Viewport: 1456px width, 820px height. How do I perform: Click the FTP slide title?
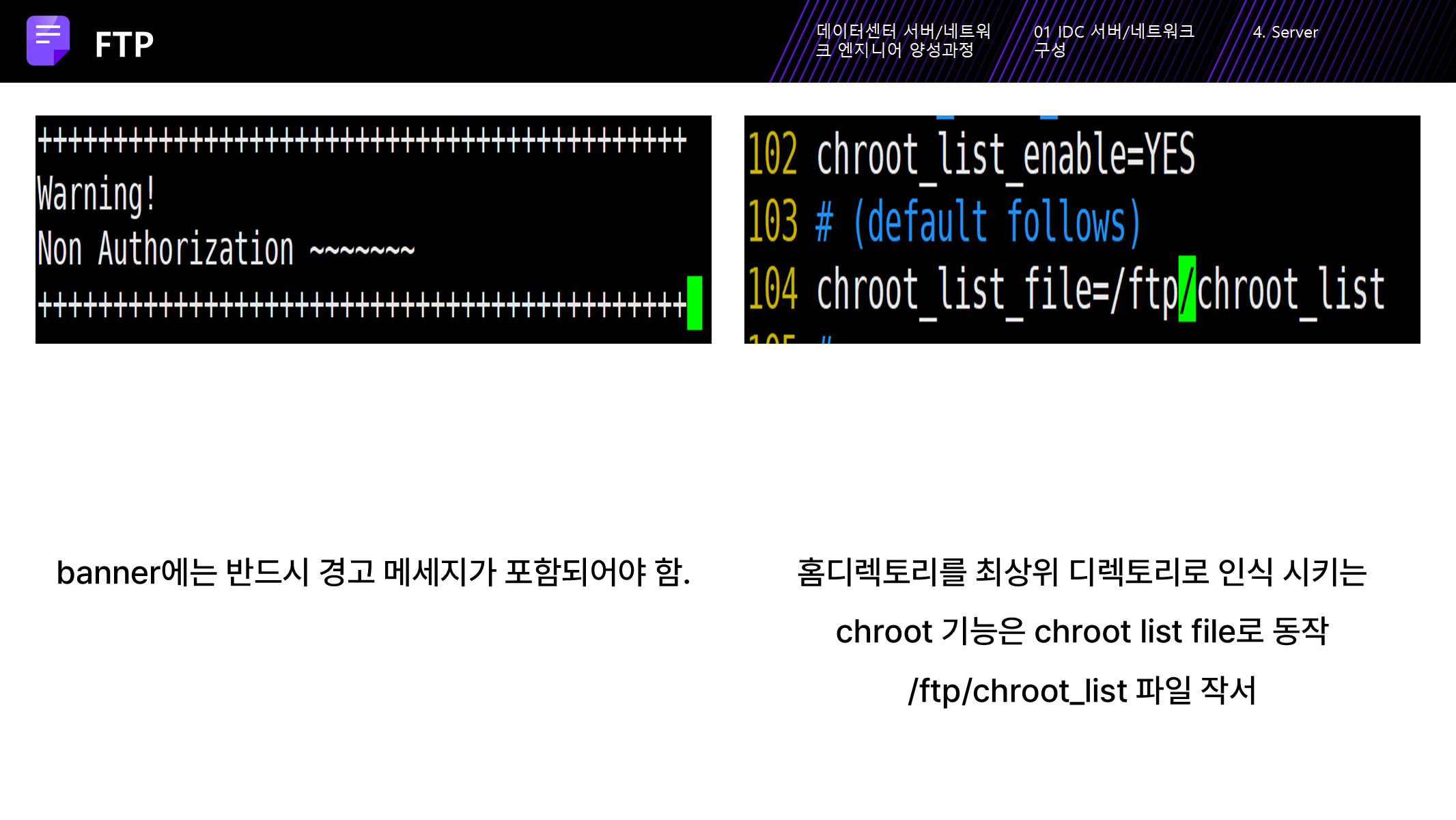(124, 45)
